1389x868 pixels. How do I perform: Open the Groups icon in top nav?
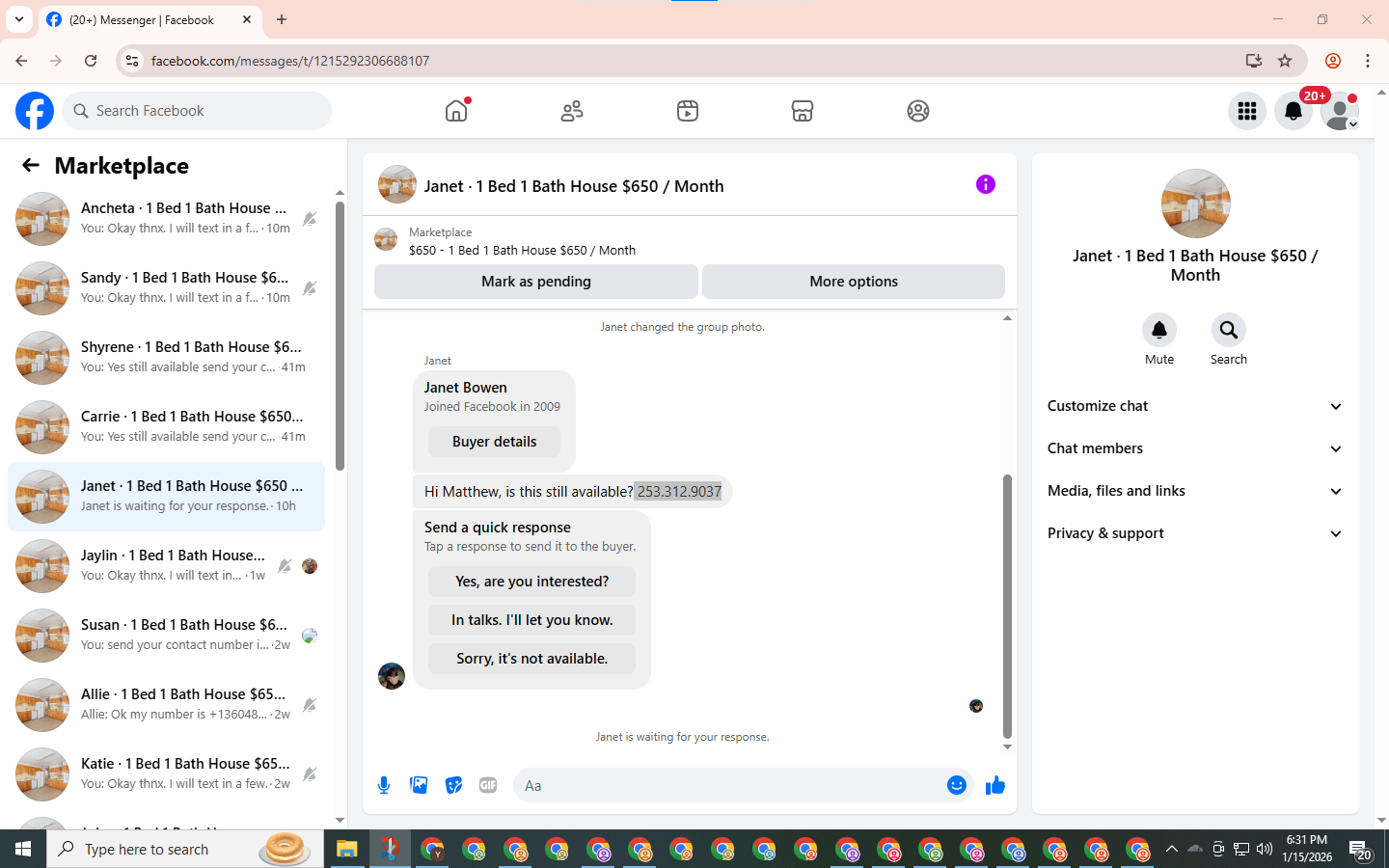pyautogui.click(x=918, y=111)
